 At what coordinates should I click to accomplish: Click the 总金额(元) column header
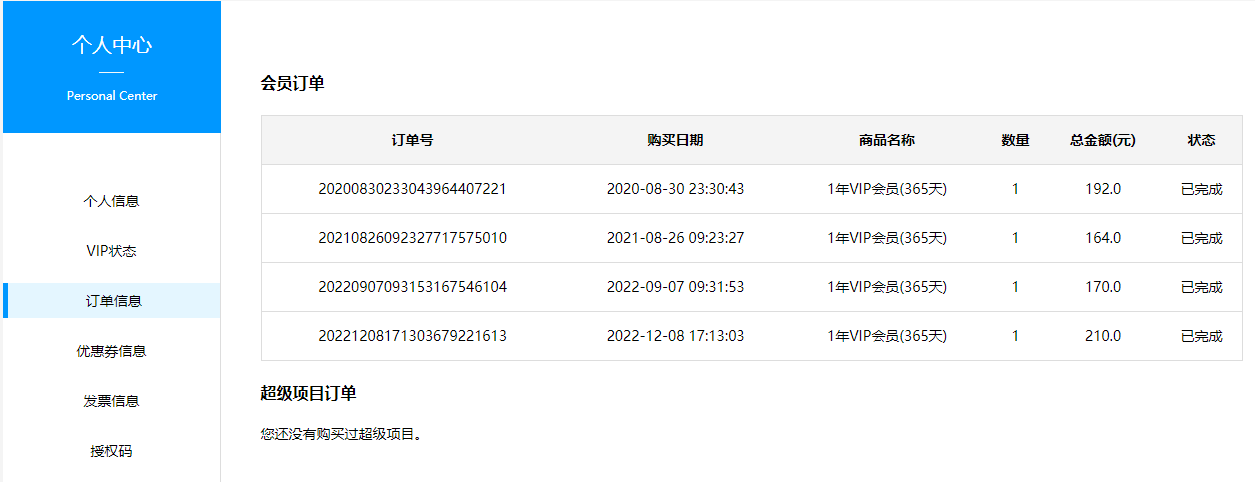point(1102,140)
